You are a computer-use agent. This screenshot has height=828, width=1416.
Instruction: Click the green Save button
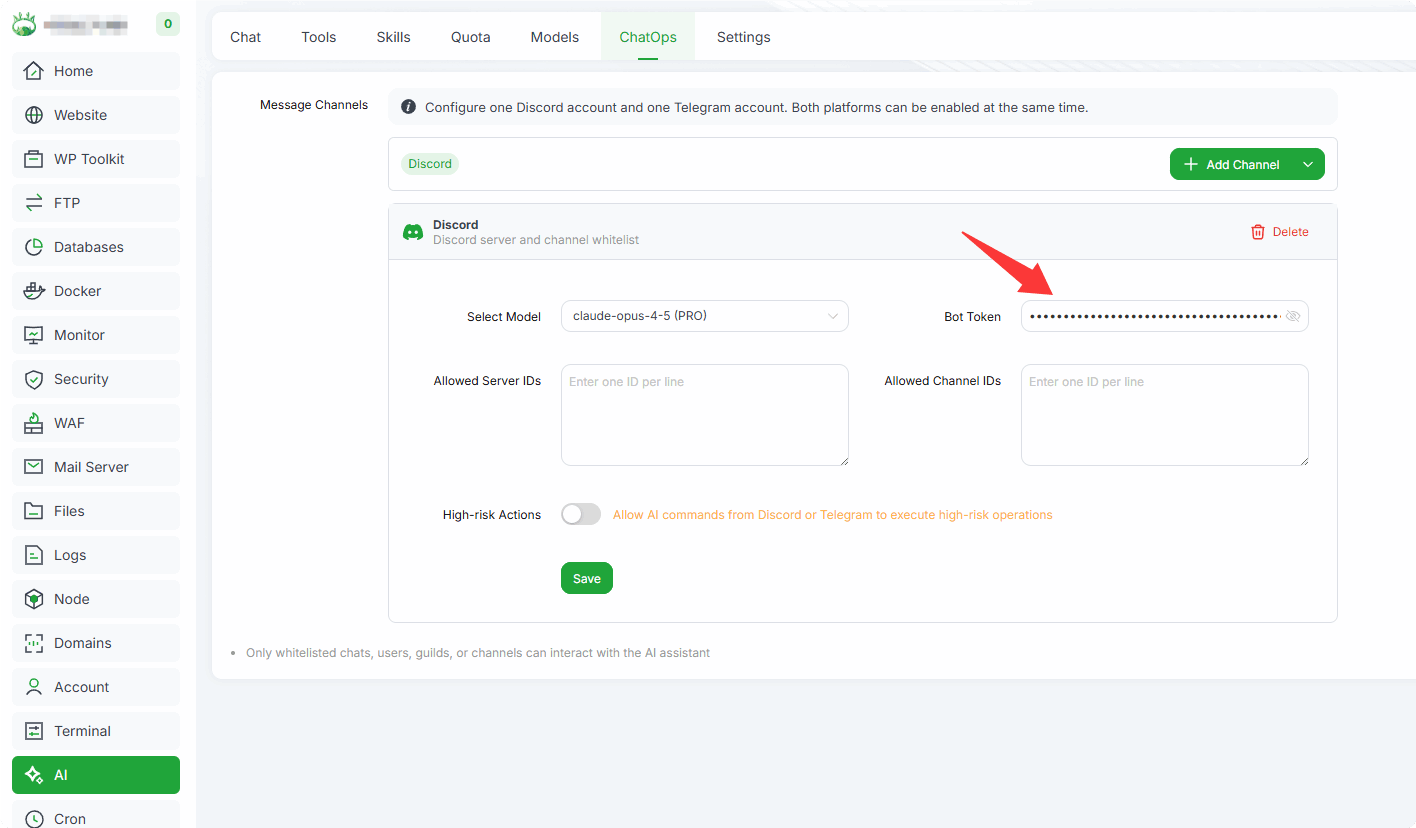[587, 578]
